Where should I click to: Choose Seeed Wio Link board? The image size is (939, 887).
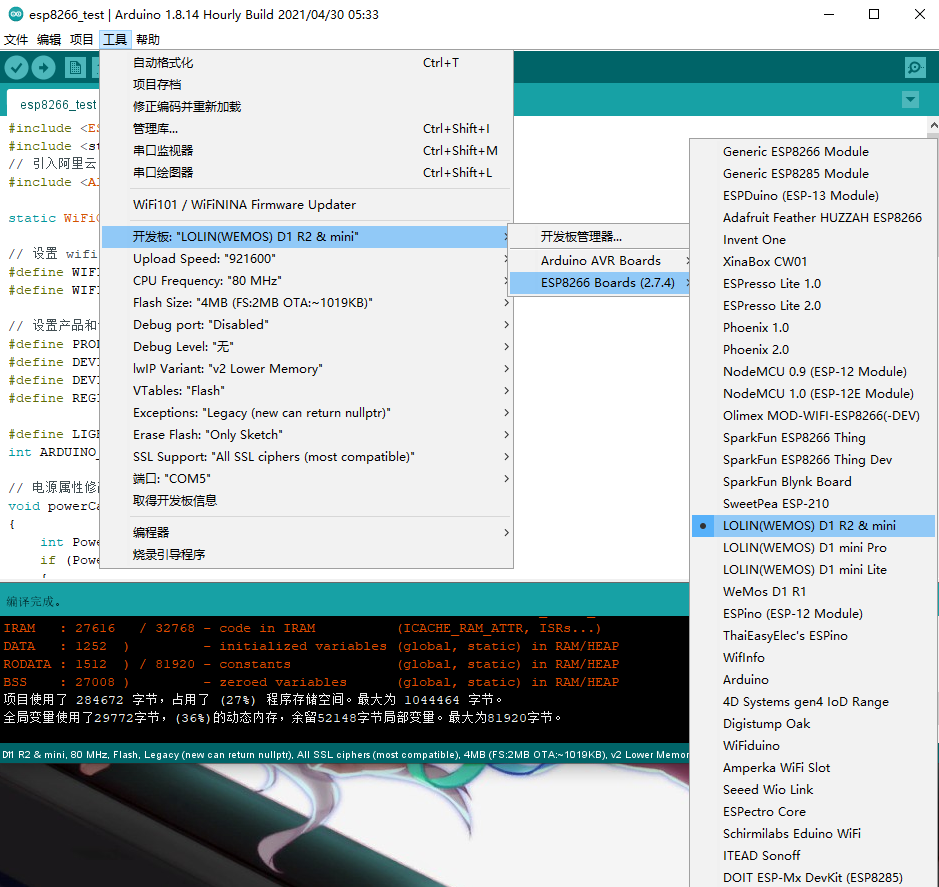(x=813, y=789)
